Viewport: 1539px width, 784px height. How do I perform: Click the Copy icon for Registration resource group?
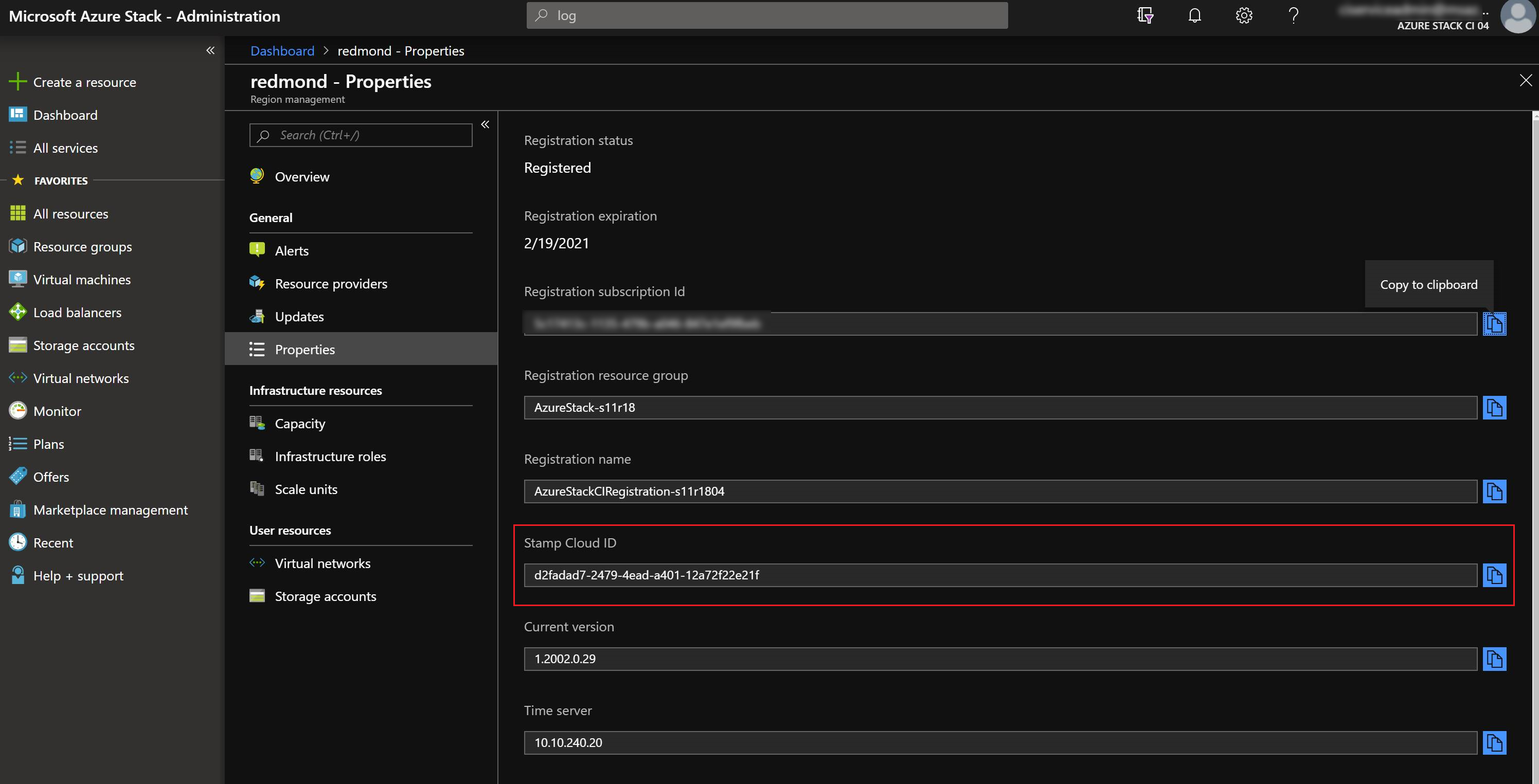(x=1495, y=407)
